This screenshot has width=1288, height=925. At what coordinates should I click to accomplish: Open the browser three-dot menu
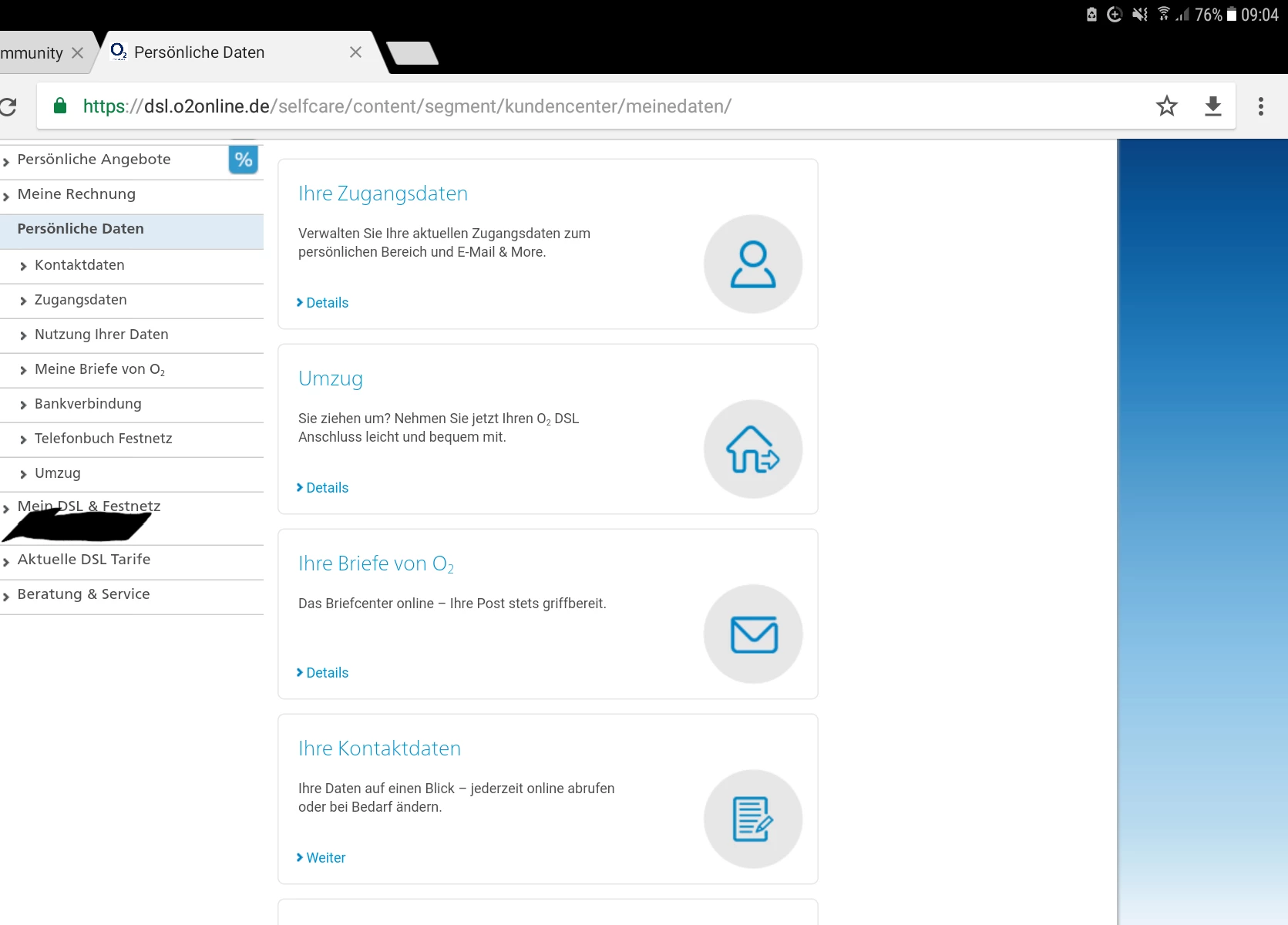(1261, 106)
